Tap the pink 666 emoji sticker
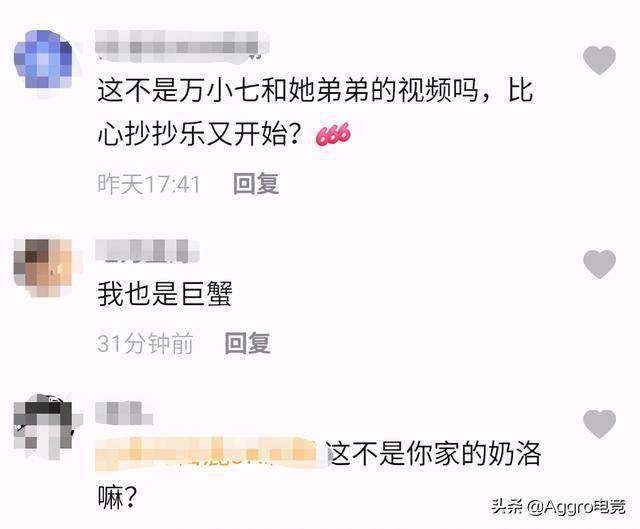This screenshot has width=640, height=529. 333,135
